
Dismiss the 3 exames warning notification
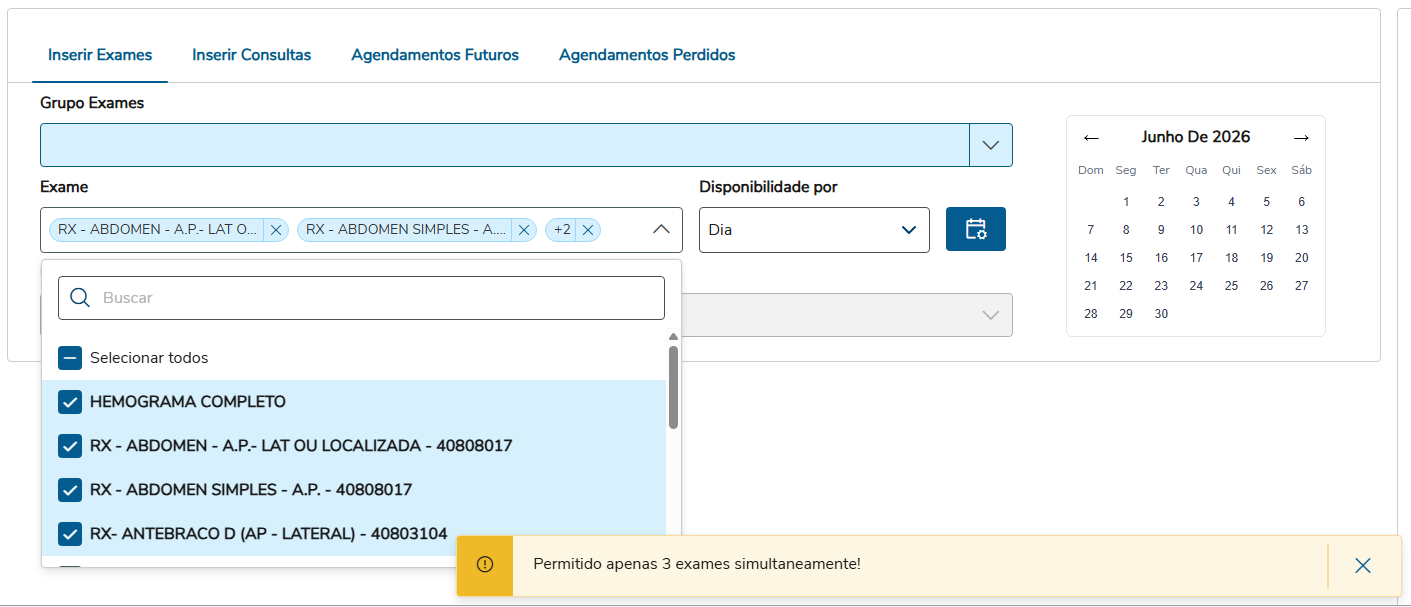1362,565
